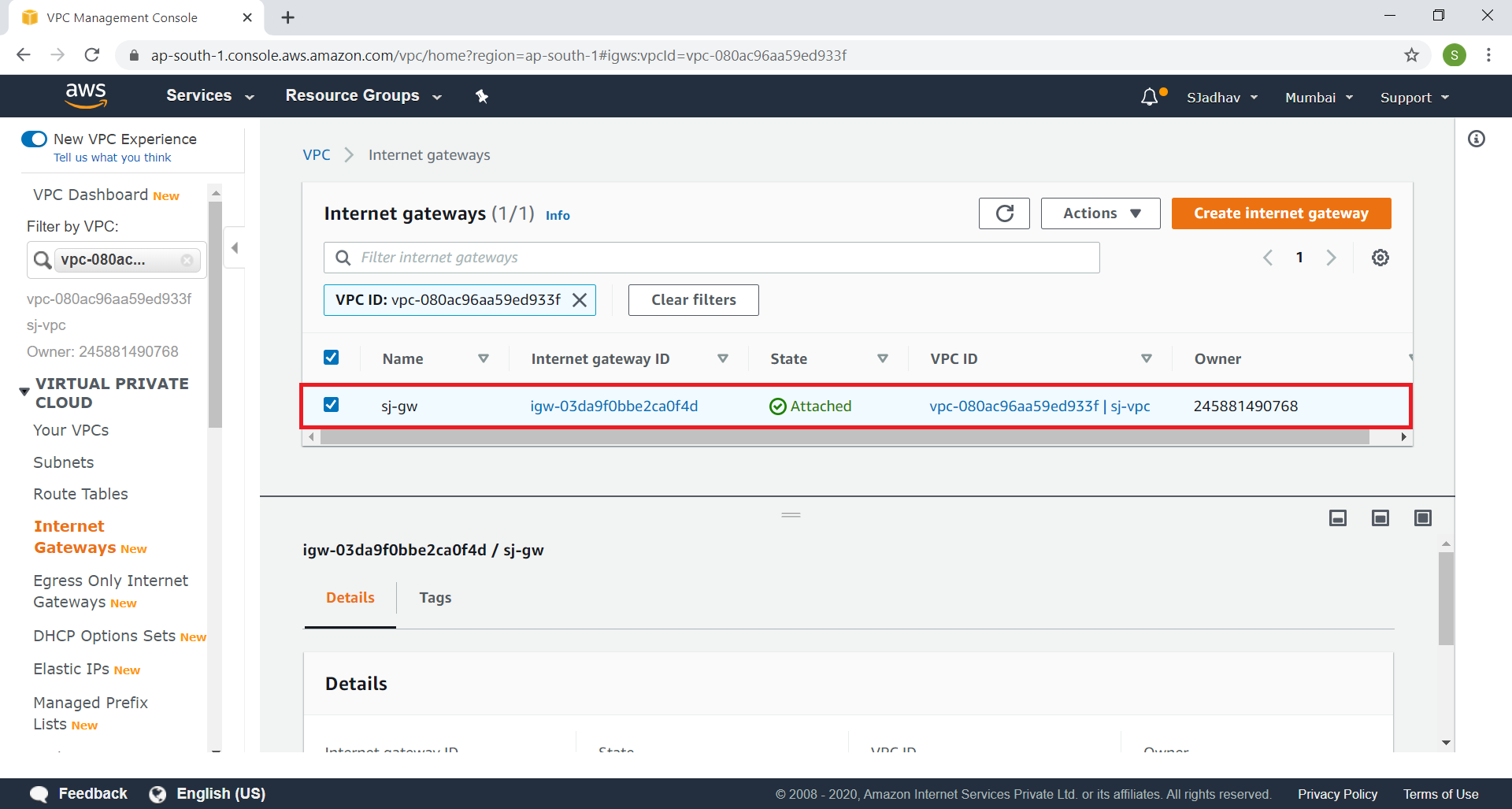Uncheck the sj-gw row checkbox

(331, 404)
